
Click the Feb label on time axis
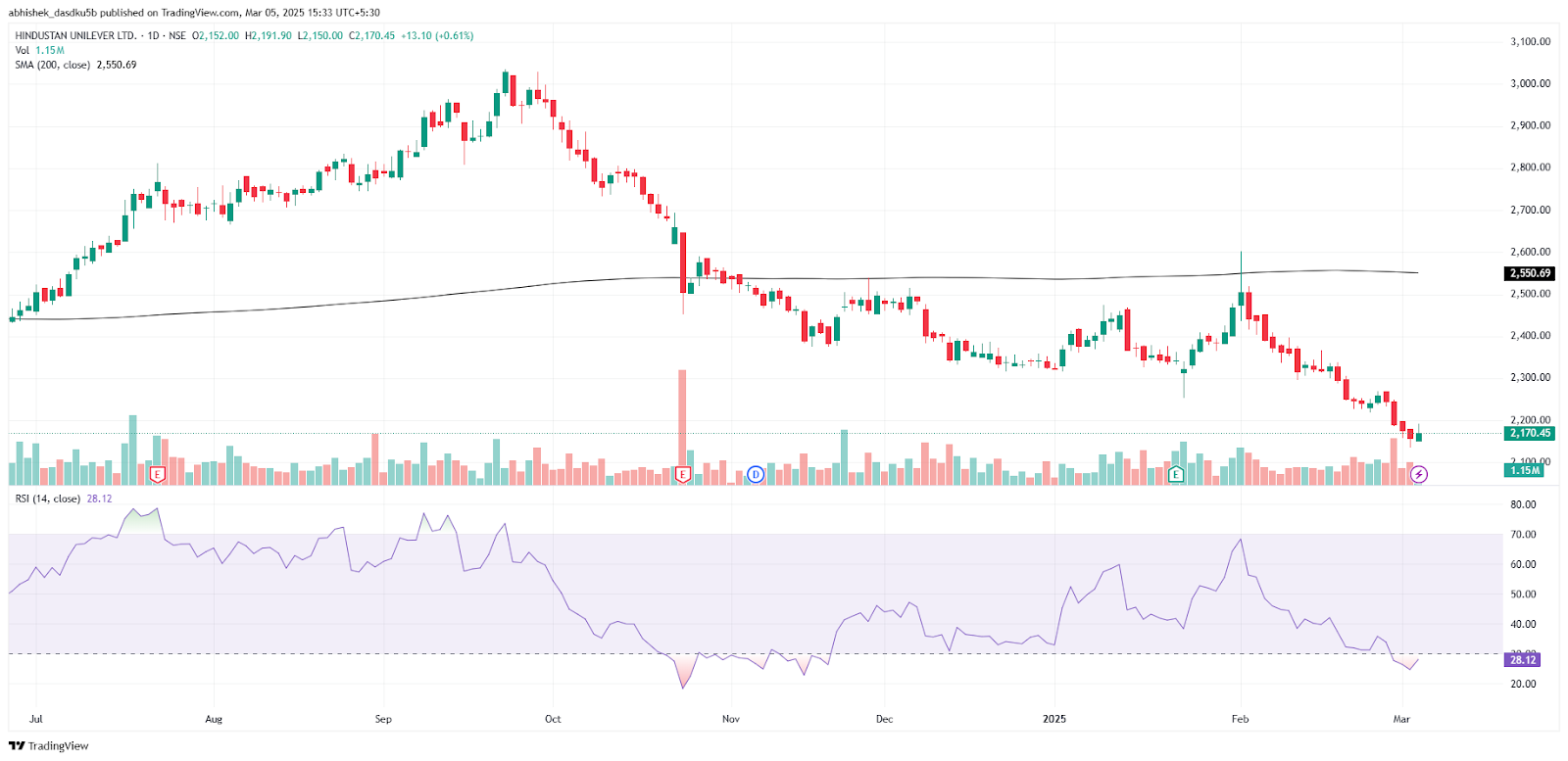coord(1240,719)
